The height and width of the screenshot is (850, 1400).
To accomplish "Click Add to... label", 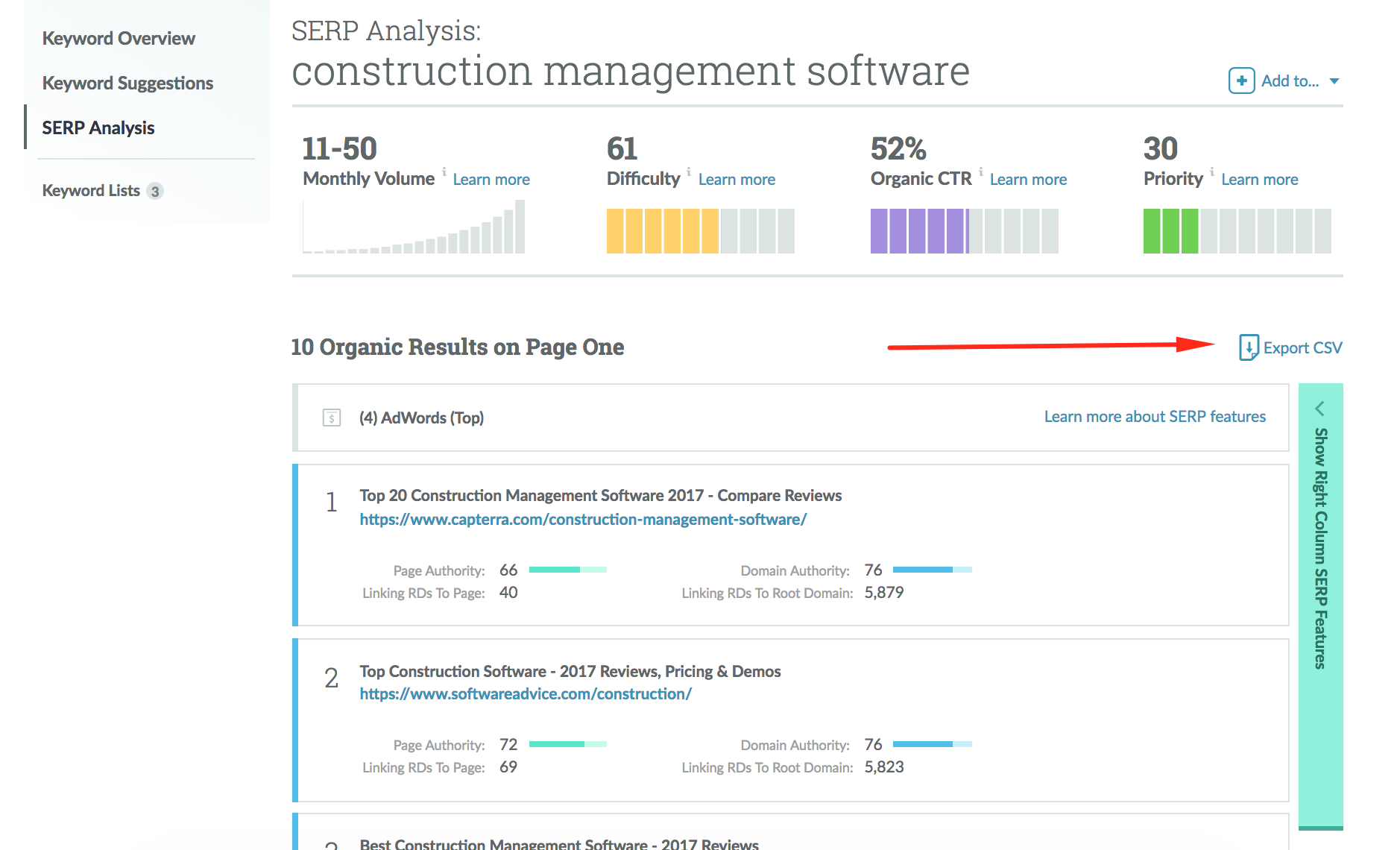I will [1290, 81].
